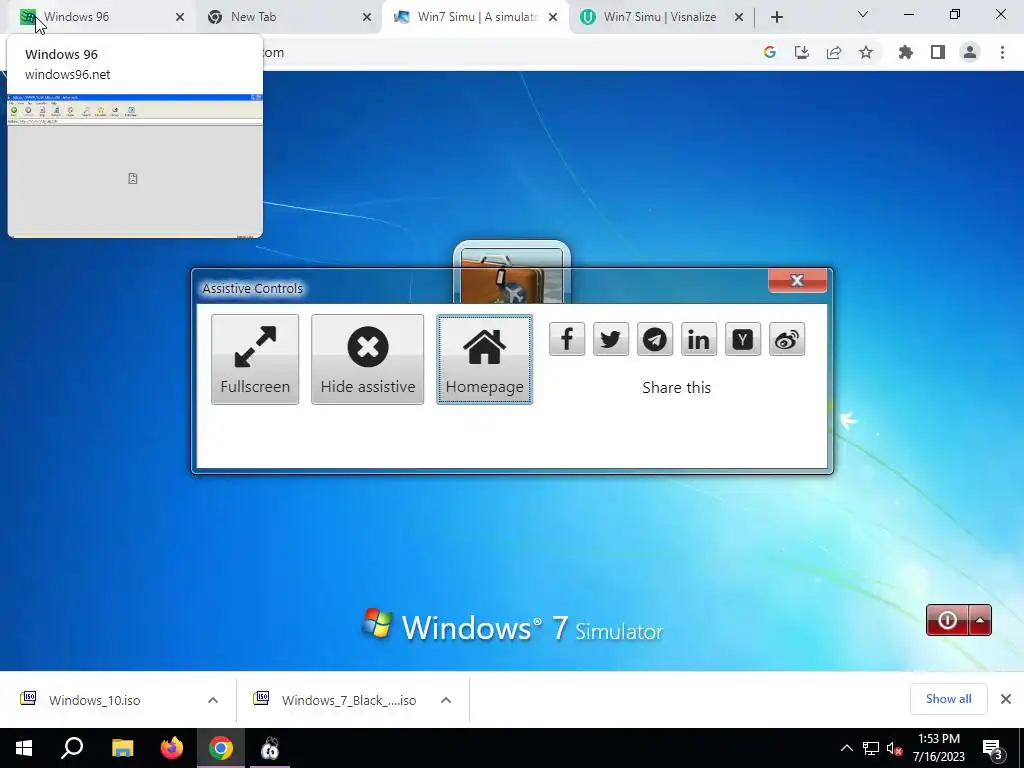The image size is (1024, 768).
Task: Open taskbar search
Action: coord(72,748)
